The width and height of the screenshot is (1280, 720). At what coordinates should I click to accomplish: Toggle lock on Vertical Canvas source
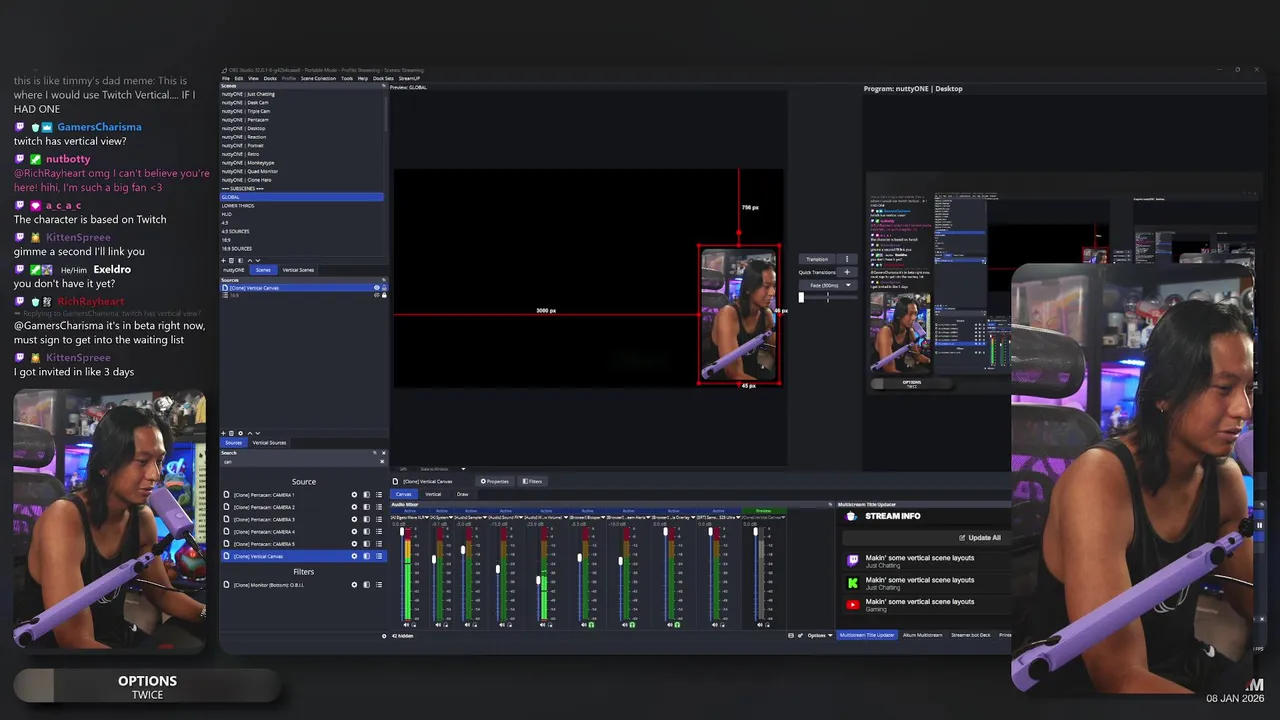coord(384,288)
